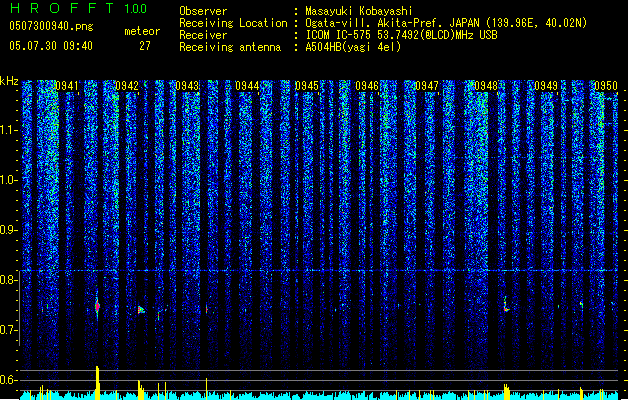Click the bright red meteor echo after 0941
The height and width of the screenshot is (400, 629).
click(97, 307)
